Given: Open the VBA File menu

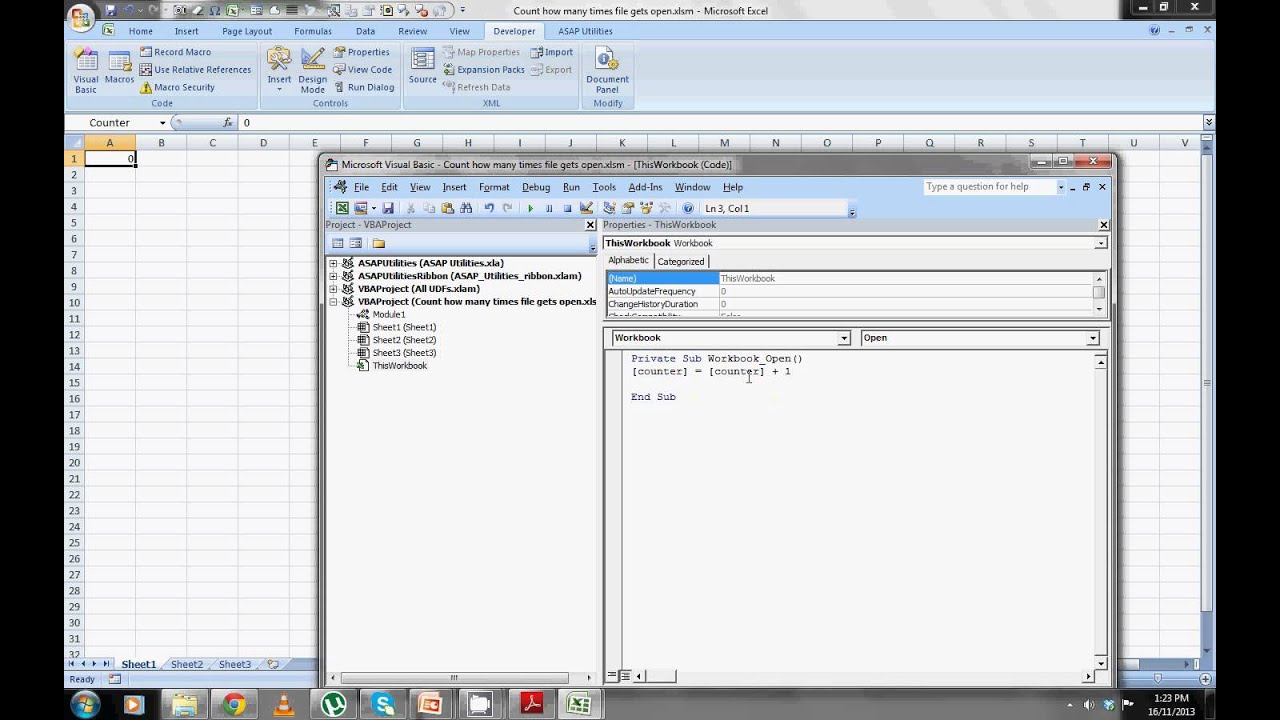Looking at the screenshot, I should [361, 187].
